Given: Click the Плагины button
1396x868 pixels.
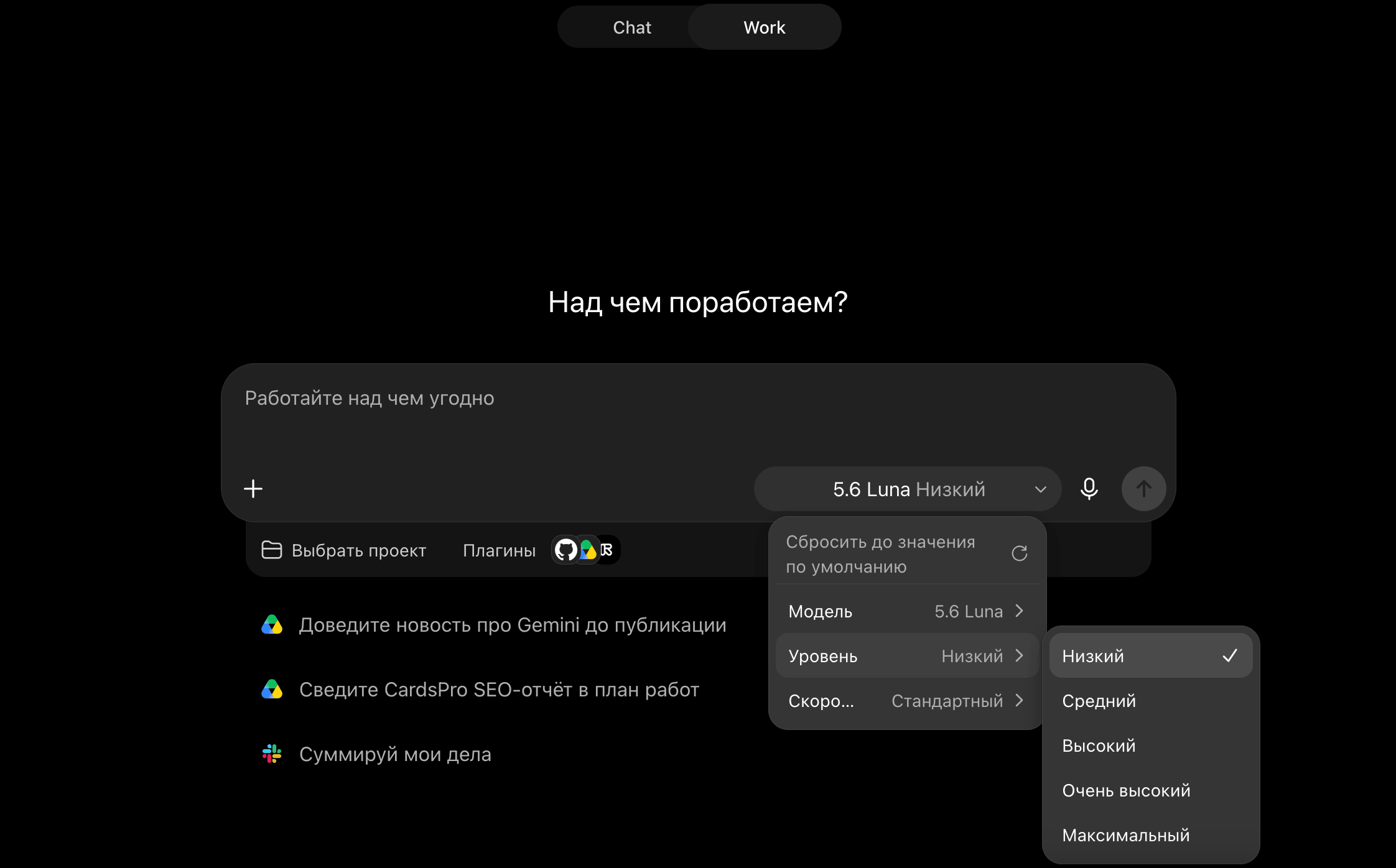Looking at the screenshot, I should 499,550.
